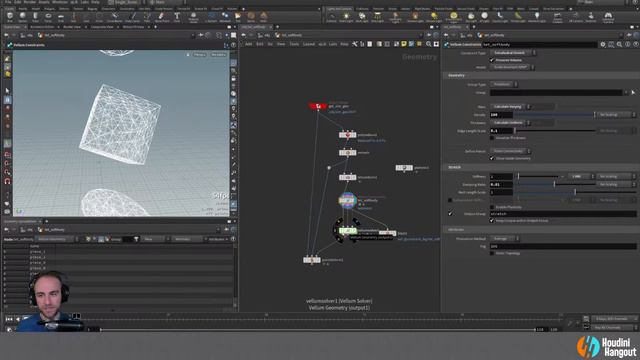Select the pointdeform1 node in network
640x360 pixels.
(312, 260)
